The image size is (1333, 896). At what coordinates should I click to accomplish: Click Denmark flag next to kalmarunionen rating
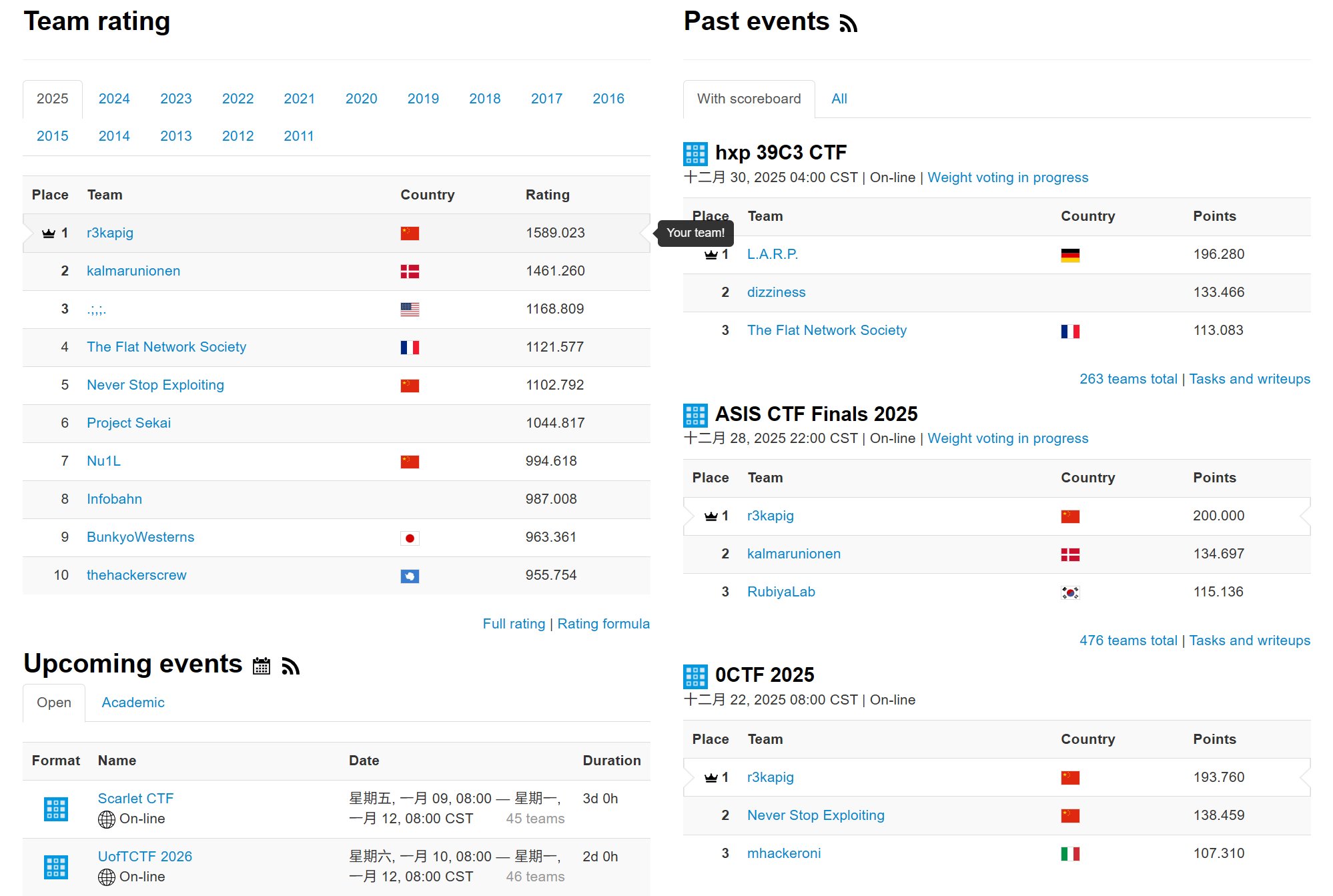point(410,272)
